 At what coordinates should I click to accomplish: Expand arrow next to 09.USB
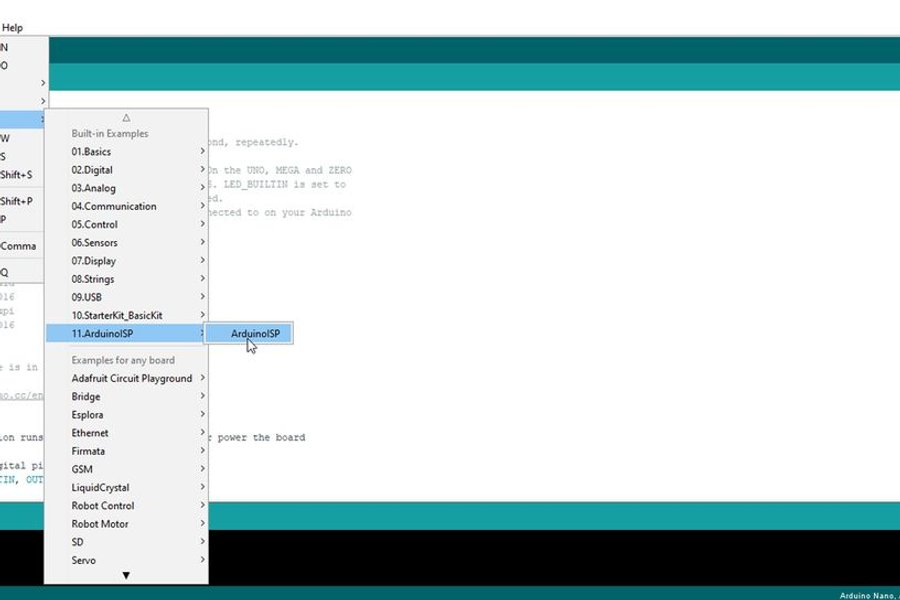click(x=203, y=297)
